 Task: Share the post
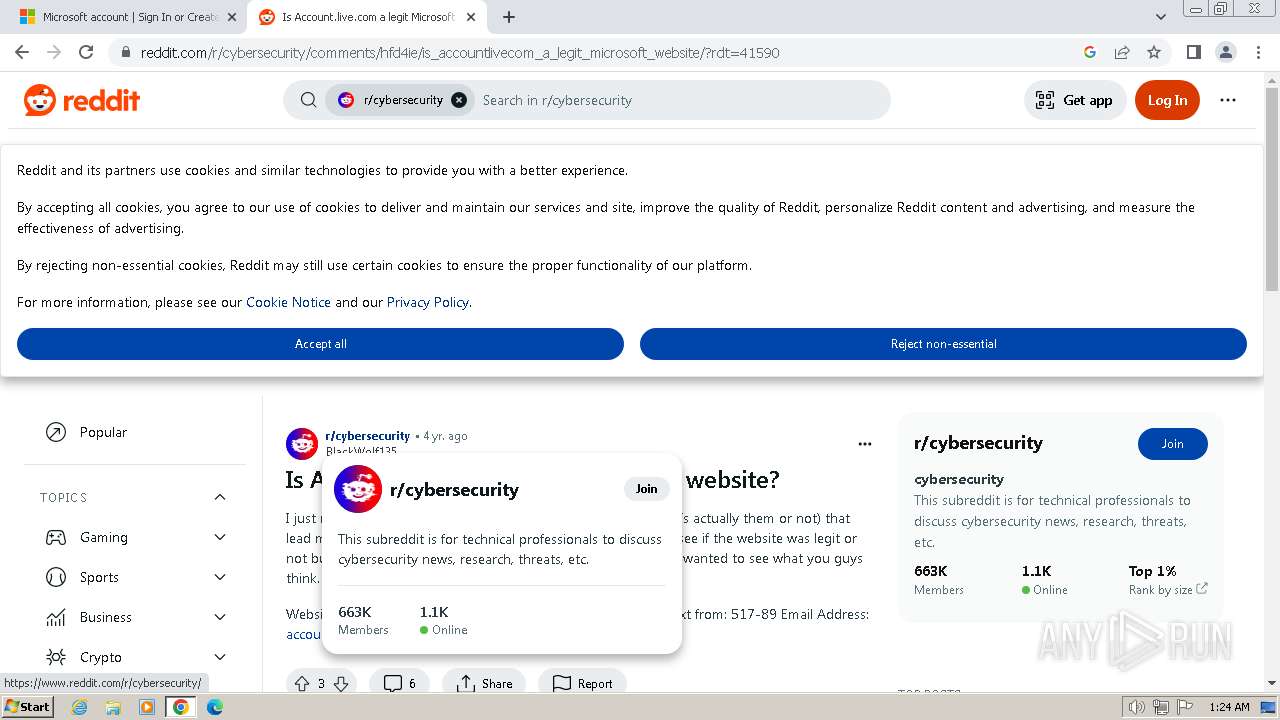(484, 684)
